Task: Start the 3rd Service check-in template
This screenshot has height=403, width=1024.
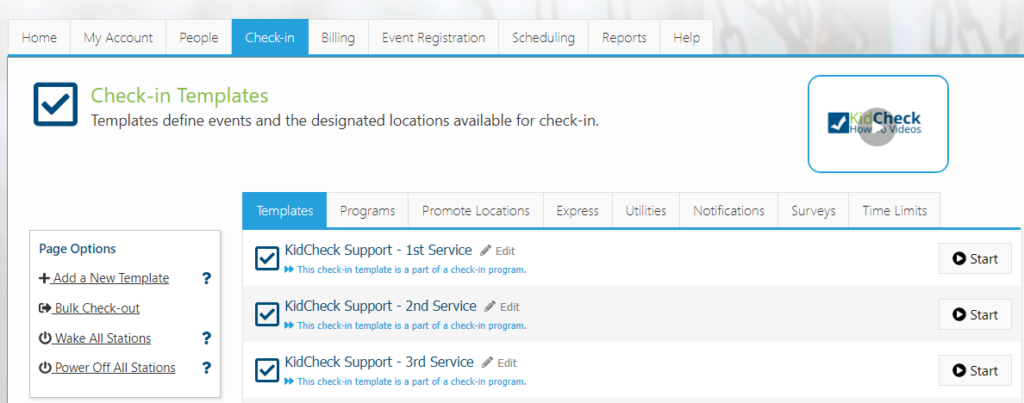Action: pos(975,371)
